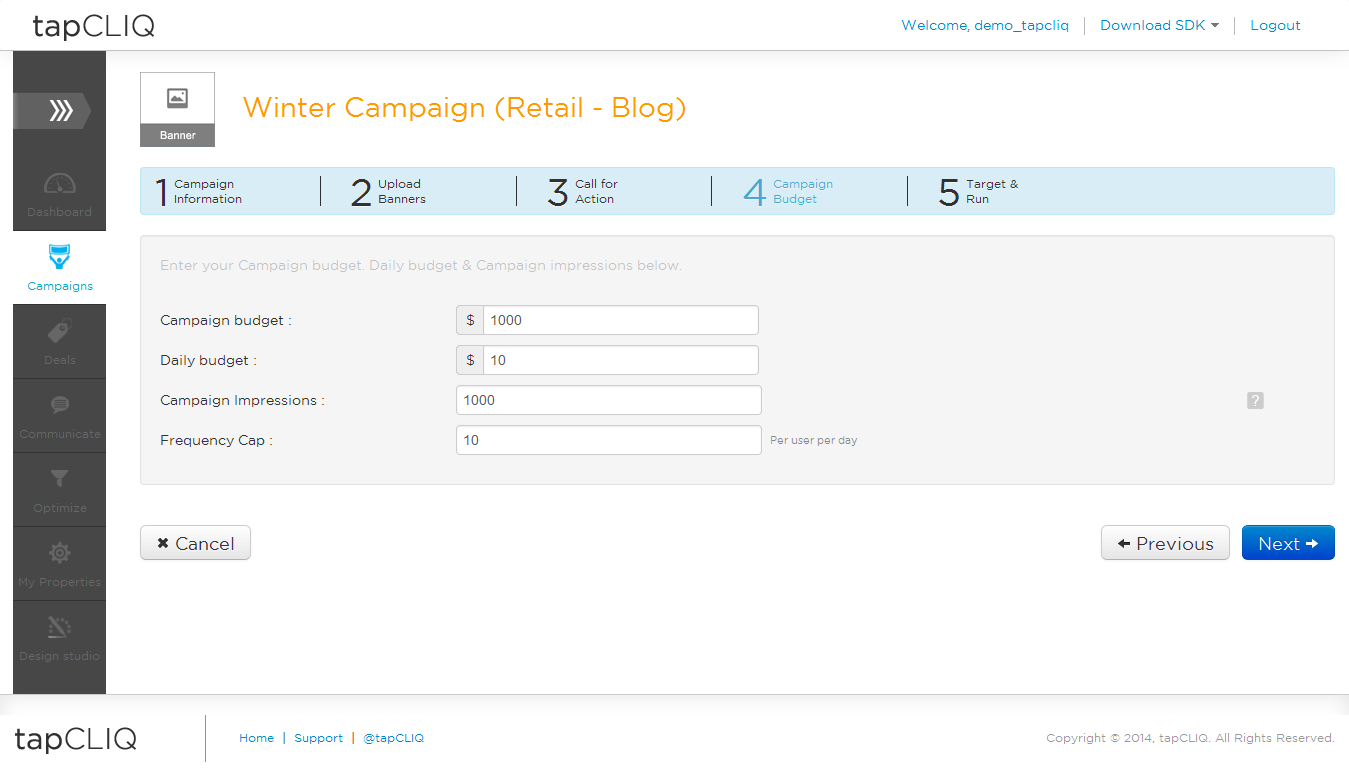The height and width of the screenshot is (782, 1349).
Task: Focus the Campaign budget field
Action: [620, 320]
